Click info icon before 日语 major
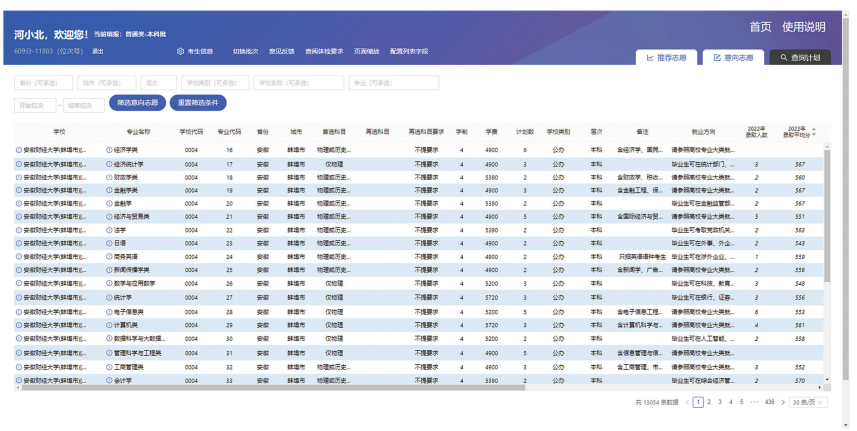 point(109,244)
